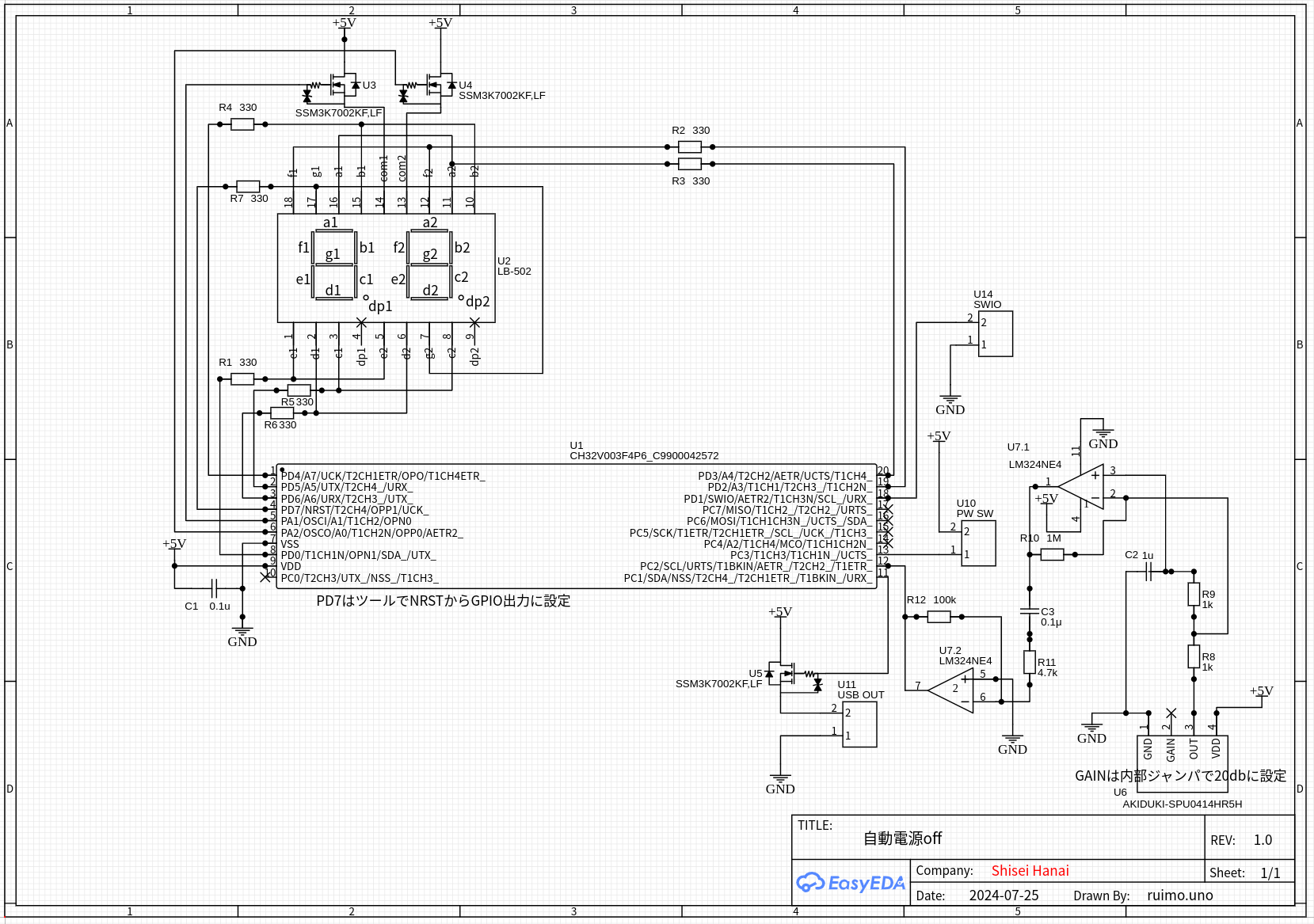This screenshot has height=924, width=1314.
Task: Select the U10 PW SW connector box
Action: pyautogui.click(x=979, y=543)
